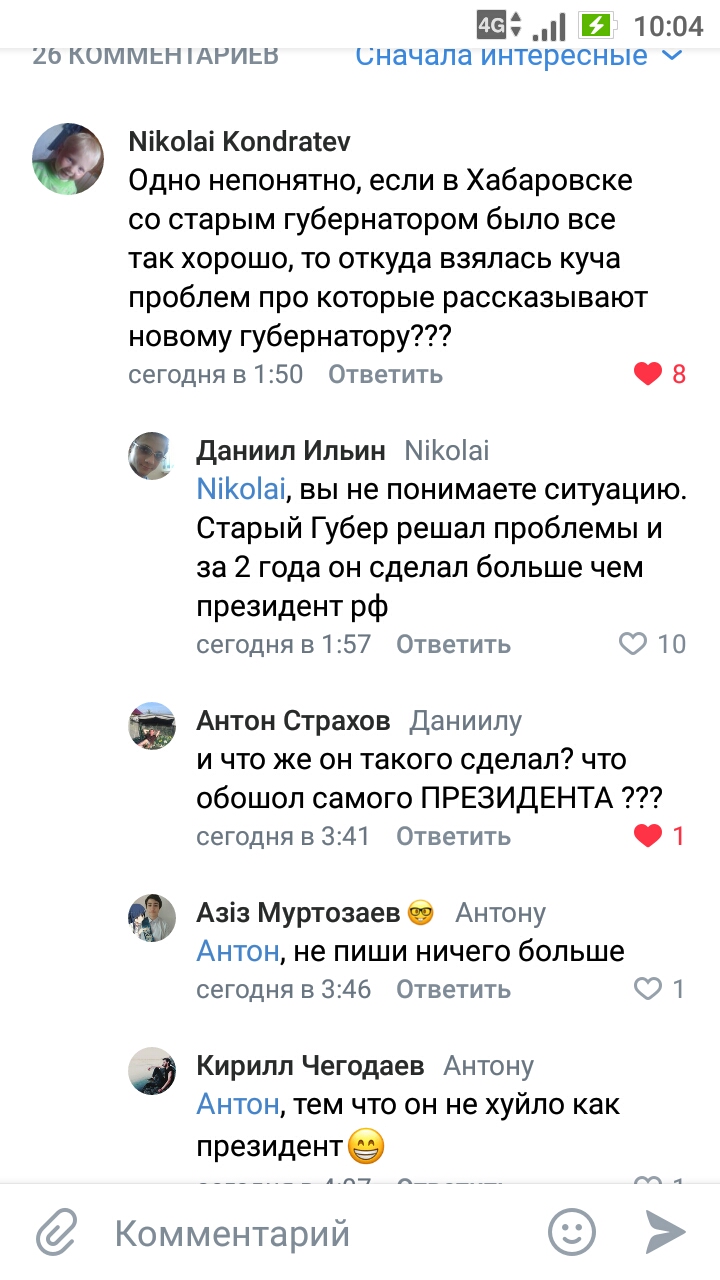
Task: Open Nikolai Kondratev's profile avatar
Action: point(68,158)
